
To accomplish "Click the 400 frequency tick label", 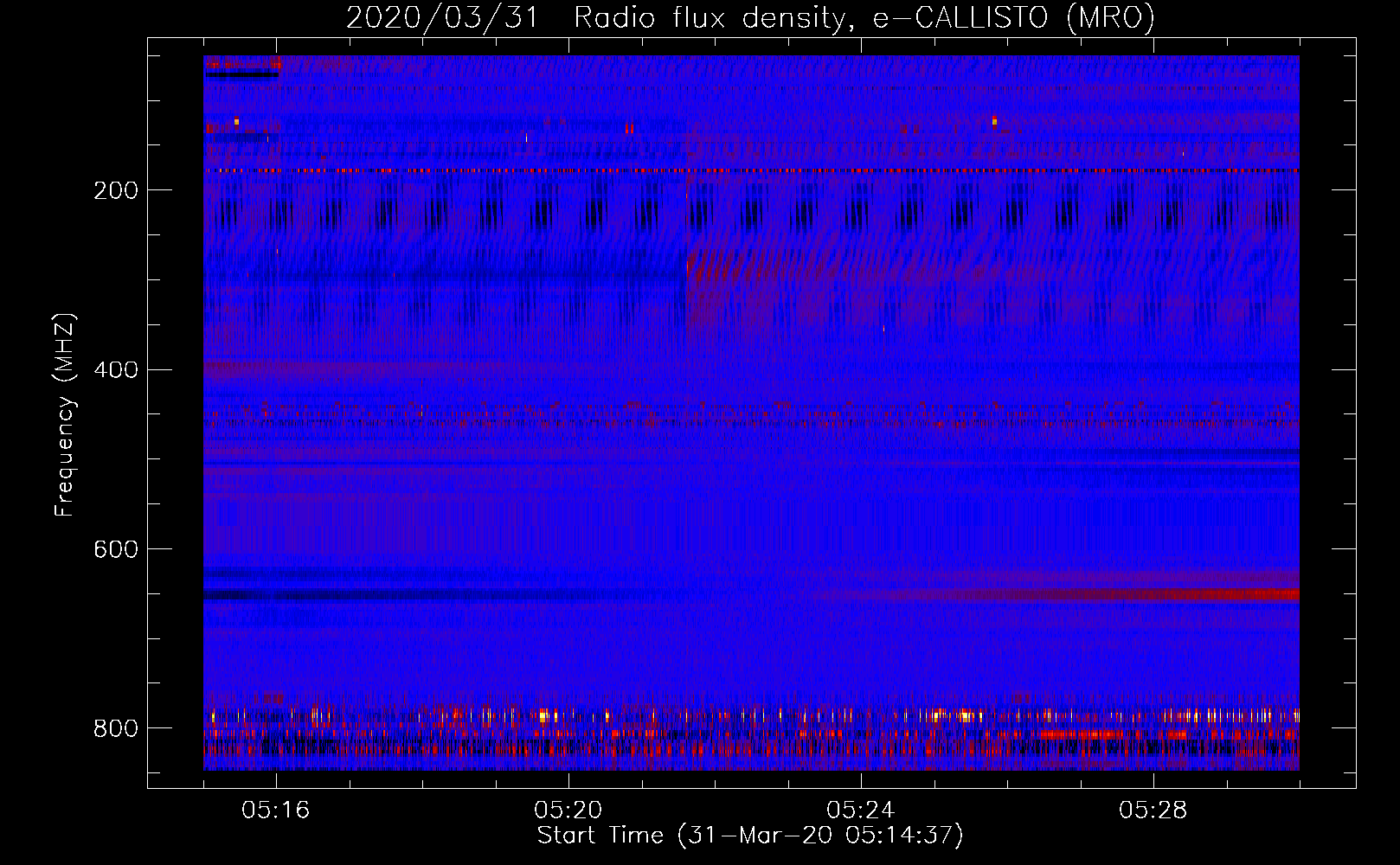I will coord(116,370).
